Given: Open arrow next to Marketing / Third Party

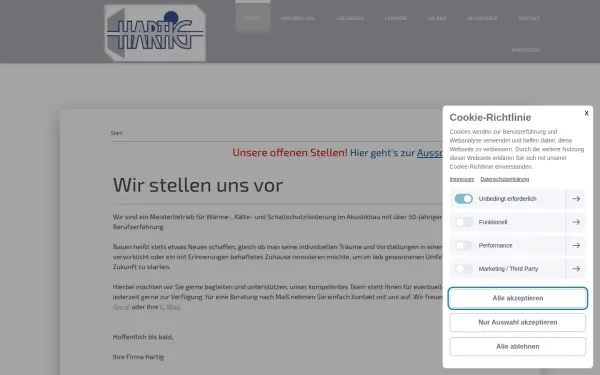Looking at the screenshot, I should pyautogui.click(x=576, y=269).
